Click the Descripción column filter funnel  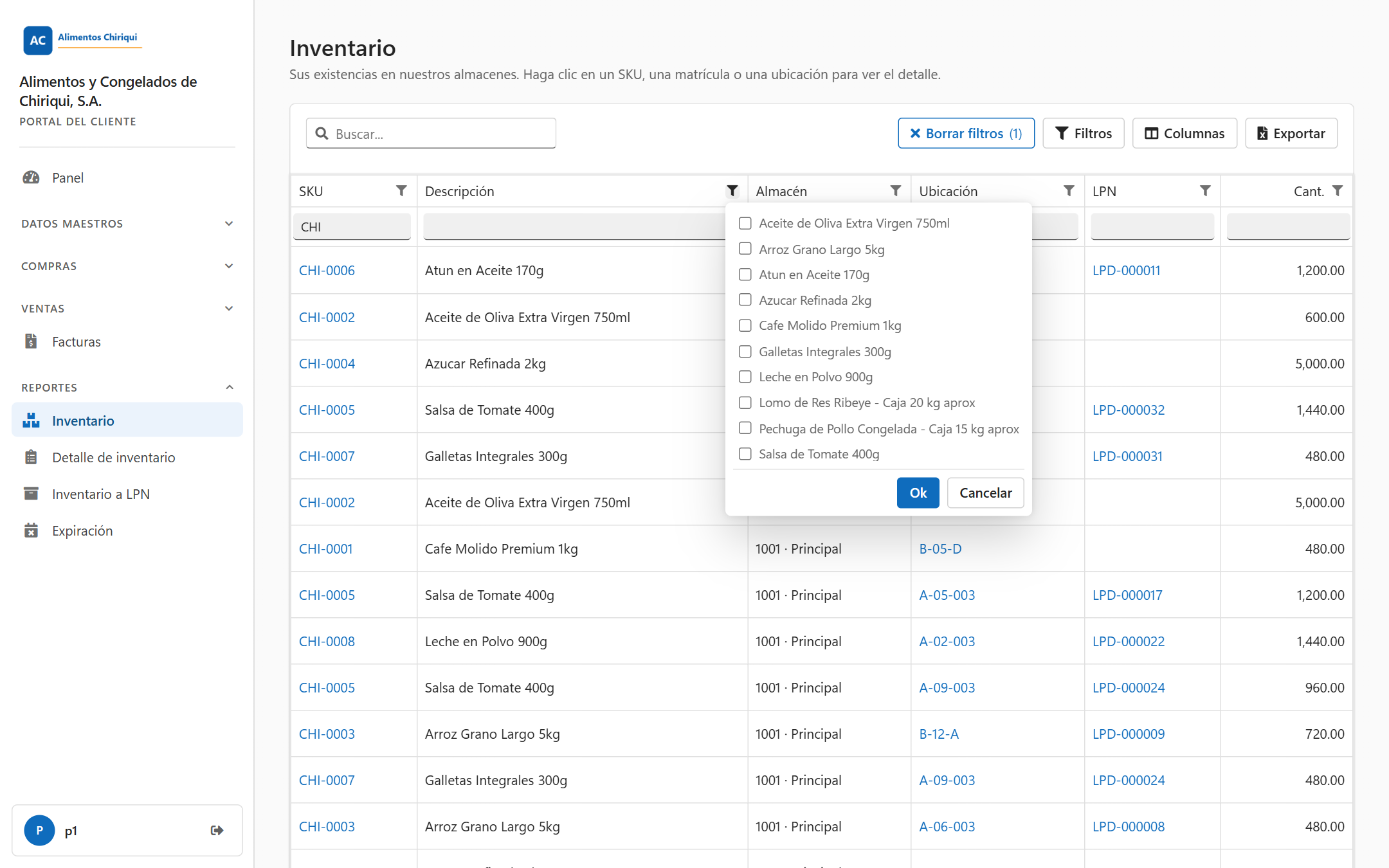point(732,191)
